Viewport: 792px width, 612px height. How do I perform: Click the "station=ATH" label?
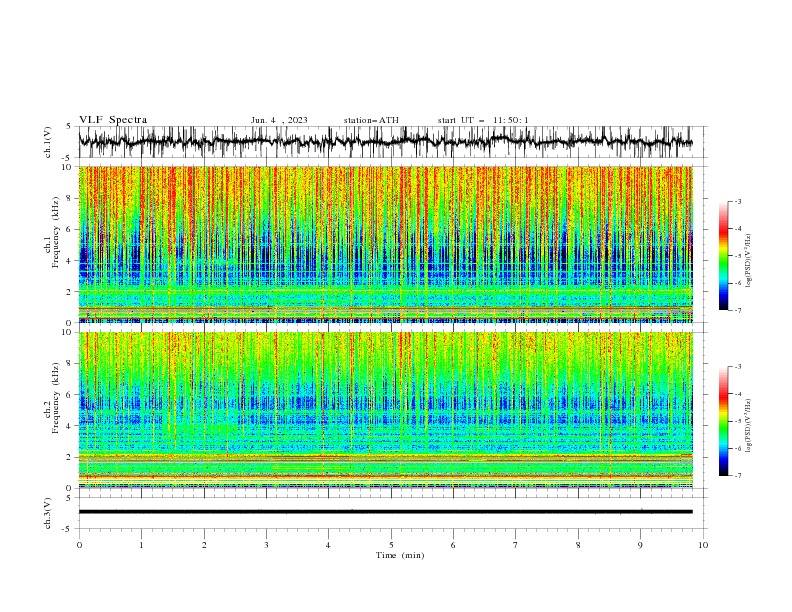[371, 120]
